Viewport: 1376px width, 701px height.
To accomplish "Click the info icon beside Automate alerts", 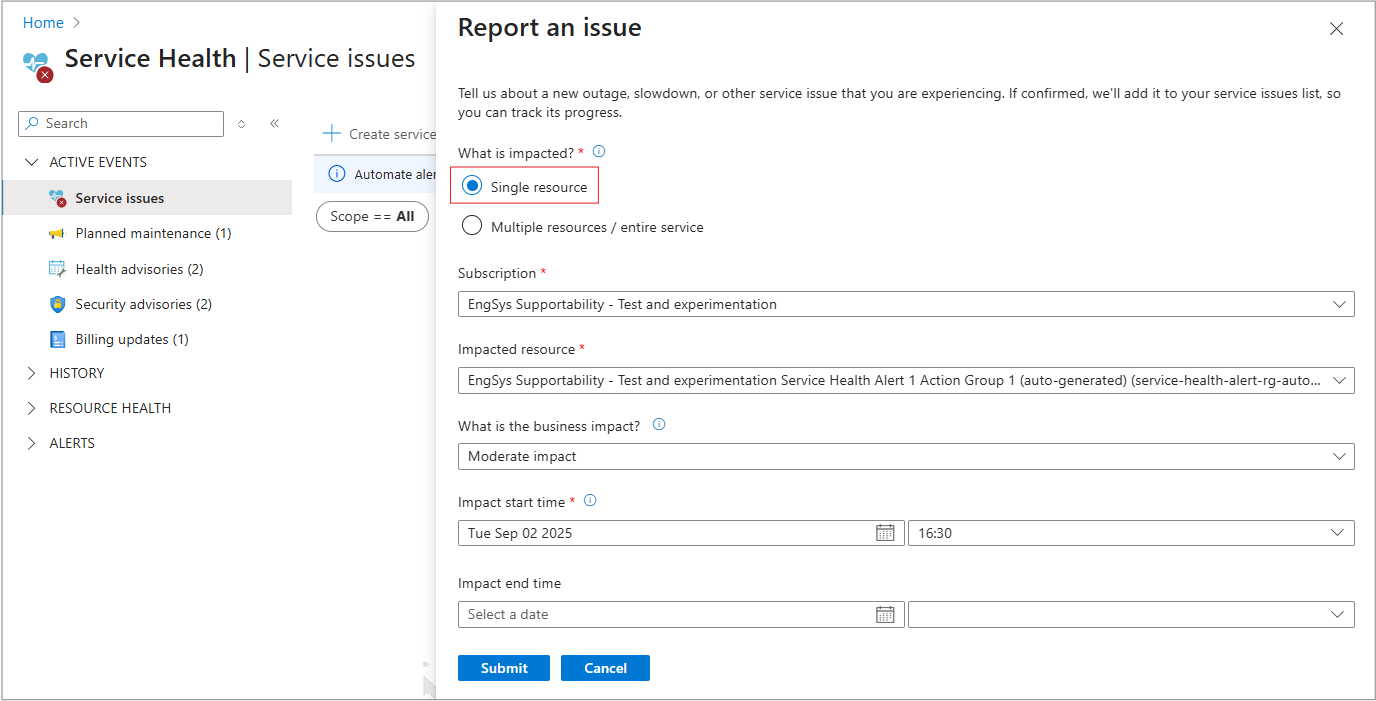I will click(x=337, y=174).
